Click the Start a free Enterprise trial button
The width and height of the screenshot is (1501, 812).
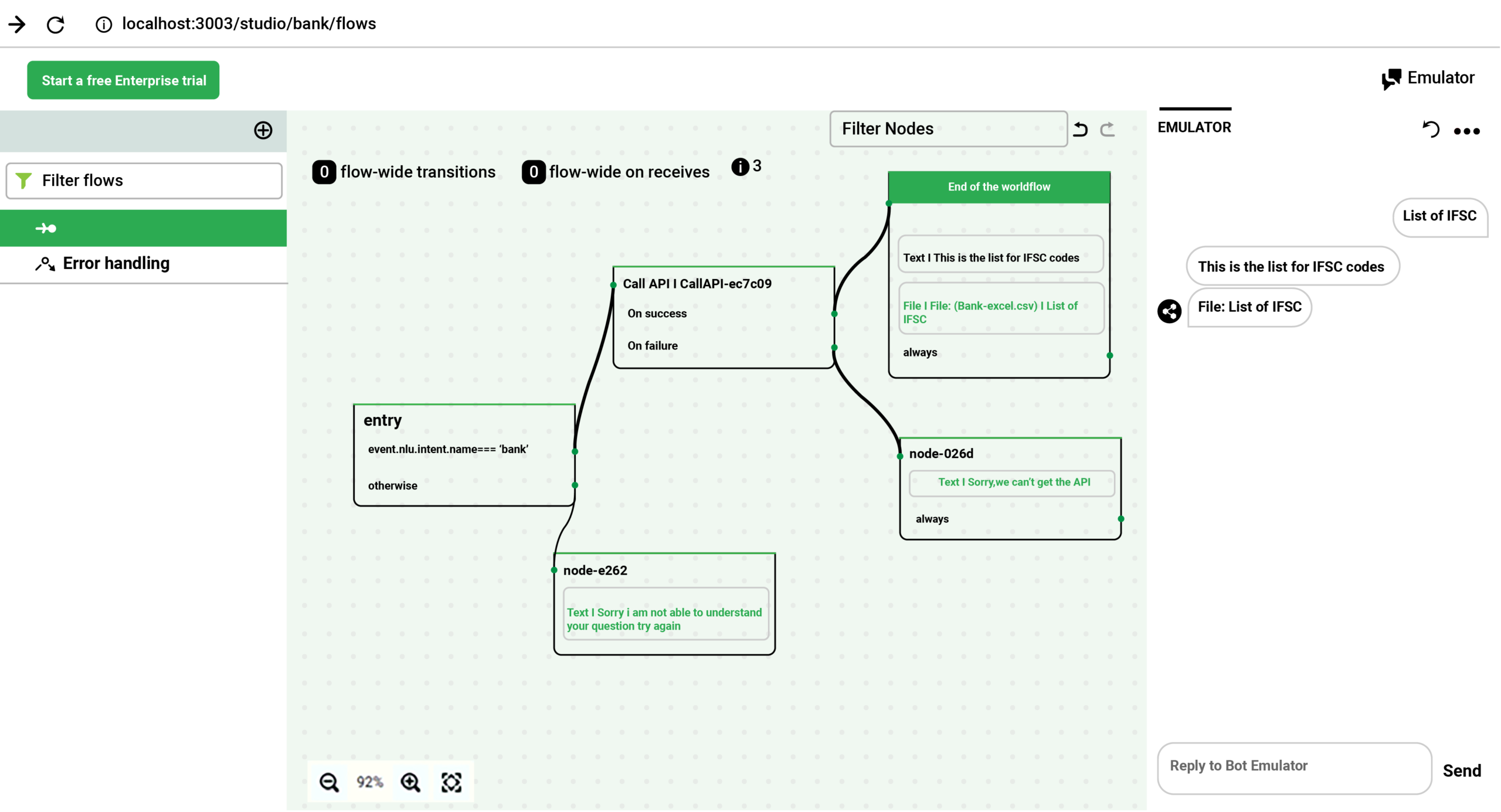click(x=123, y=80)
